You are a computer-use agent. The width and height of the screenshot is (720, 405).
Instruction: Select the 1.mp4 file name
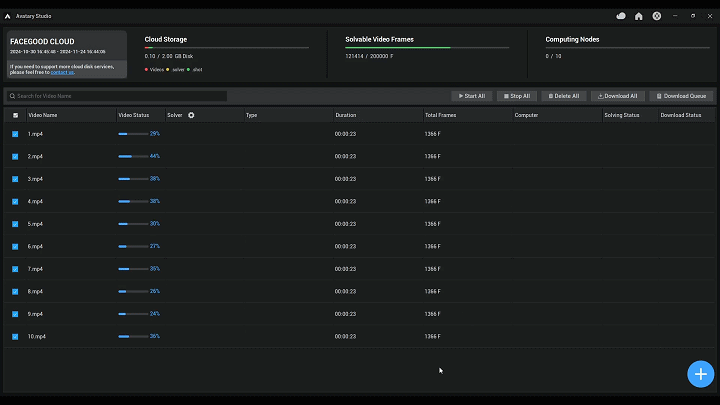[x=35, y=134]
